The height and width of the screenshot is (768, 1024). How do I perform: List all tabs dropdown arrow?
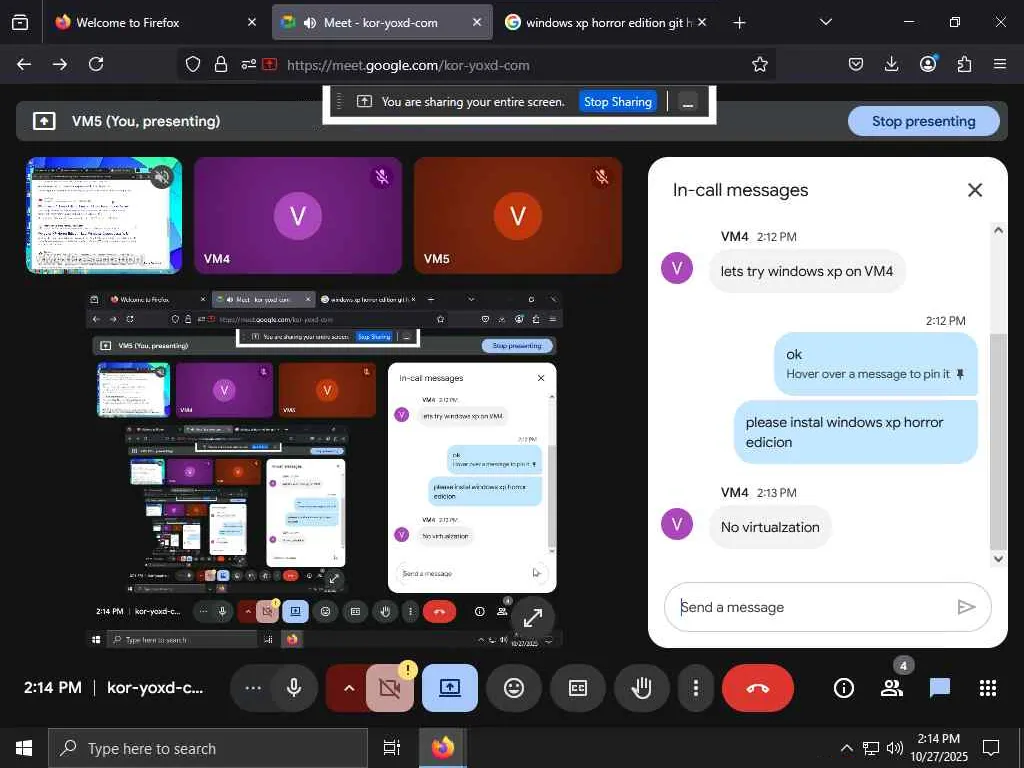click(x=825, y=23)
